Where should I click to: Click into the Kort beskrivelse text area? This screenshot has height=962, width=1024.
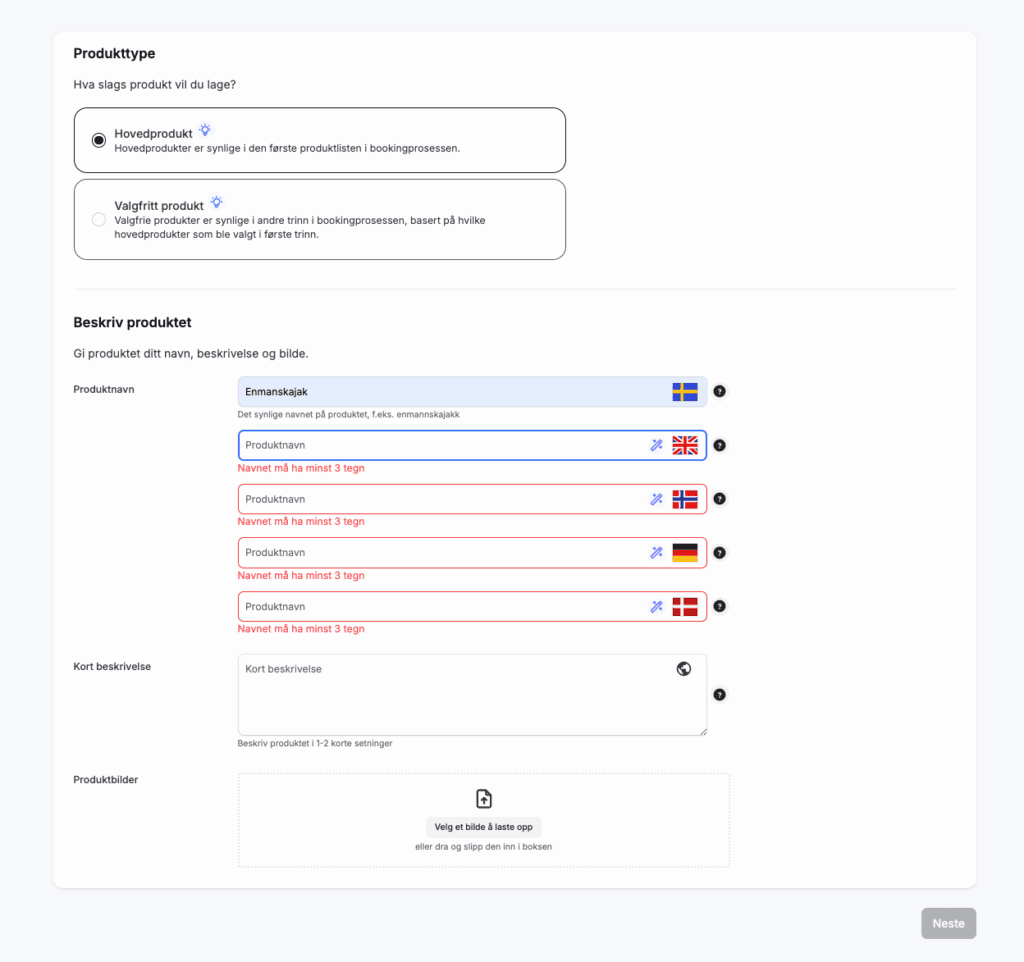click(x=450, y=700)
